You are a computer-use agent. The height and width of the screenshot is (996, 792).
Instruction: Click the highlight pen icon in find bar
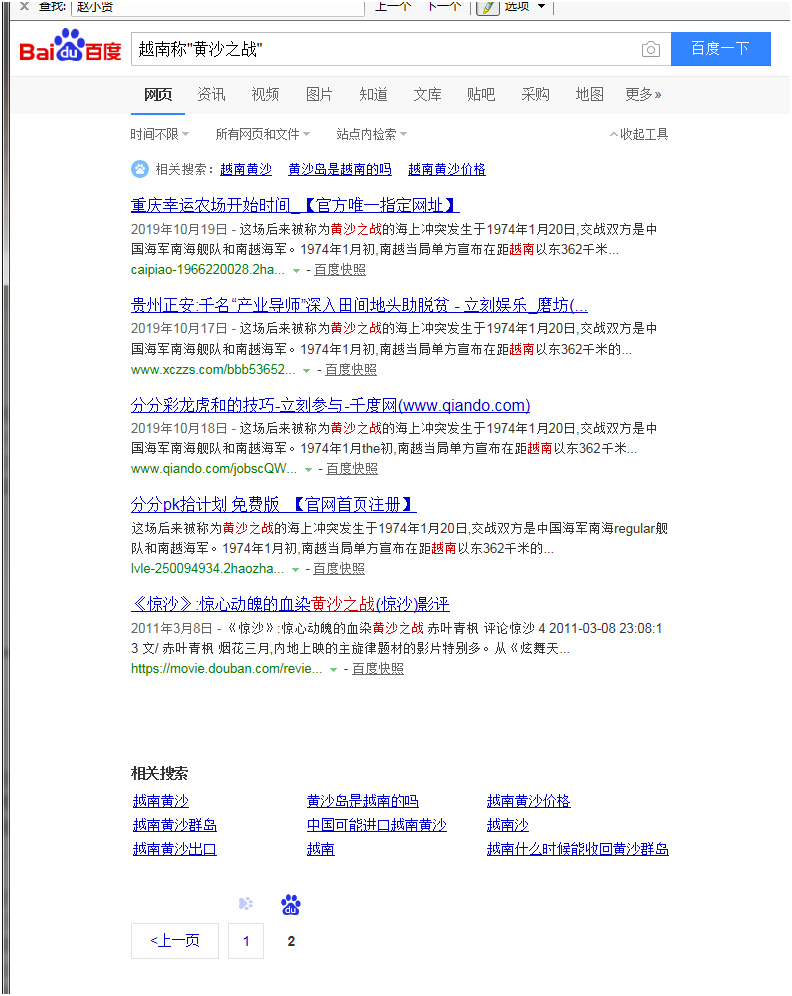click(x=487, y=6)
